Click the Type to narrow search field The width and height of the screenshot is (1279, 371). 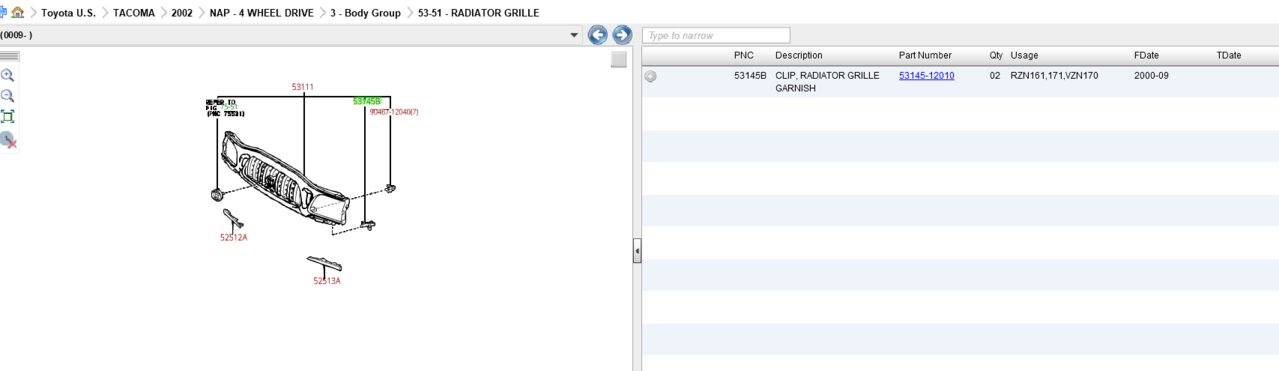click(716, 35)
